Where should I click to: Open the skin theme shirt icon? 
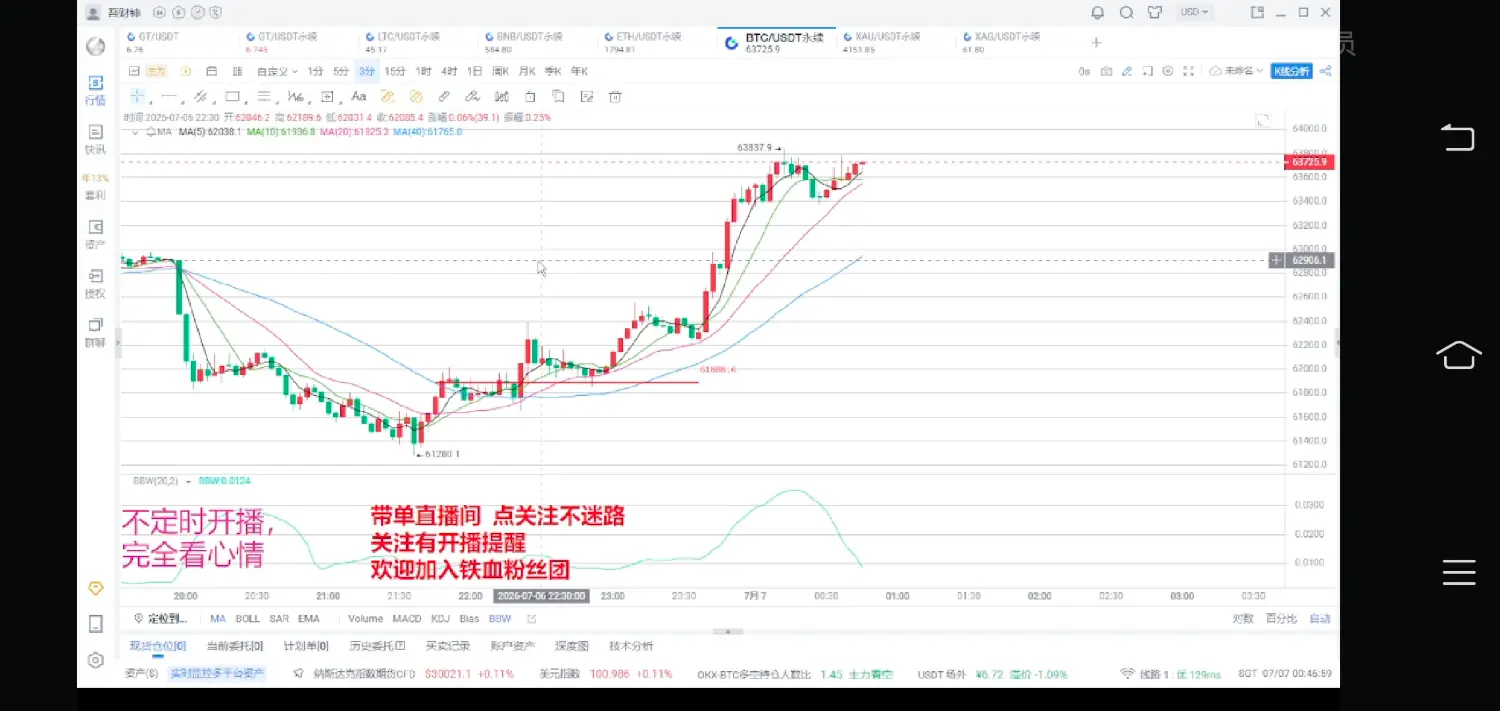1155,13
